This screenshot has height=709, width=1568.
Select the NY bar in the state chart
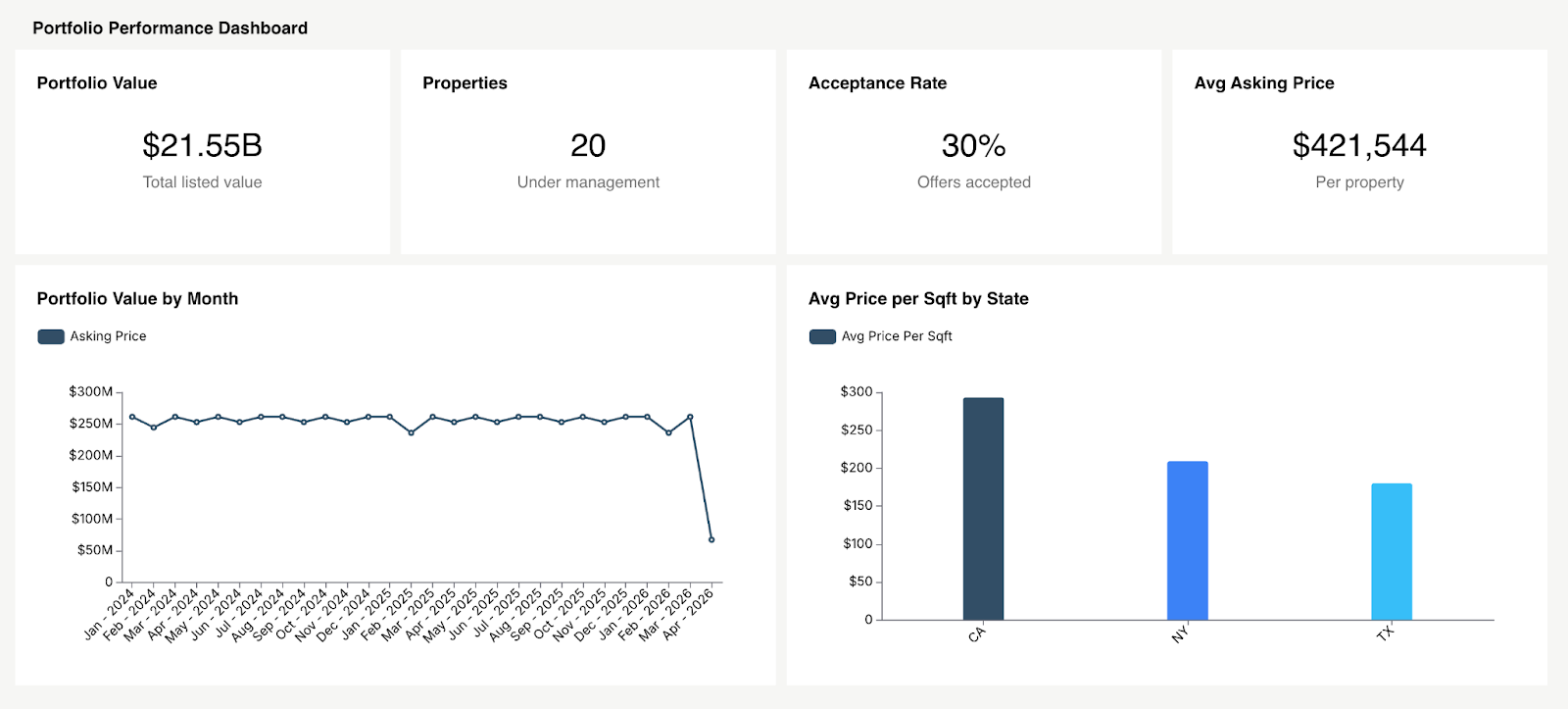pyautogui.click(x=1187, y=539)
